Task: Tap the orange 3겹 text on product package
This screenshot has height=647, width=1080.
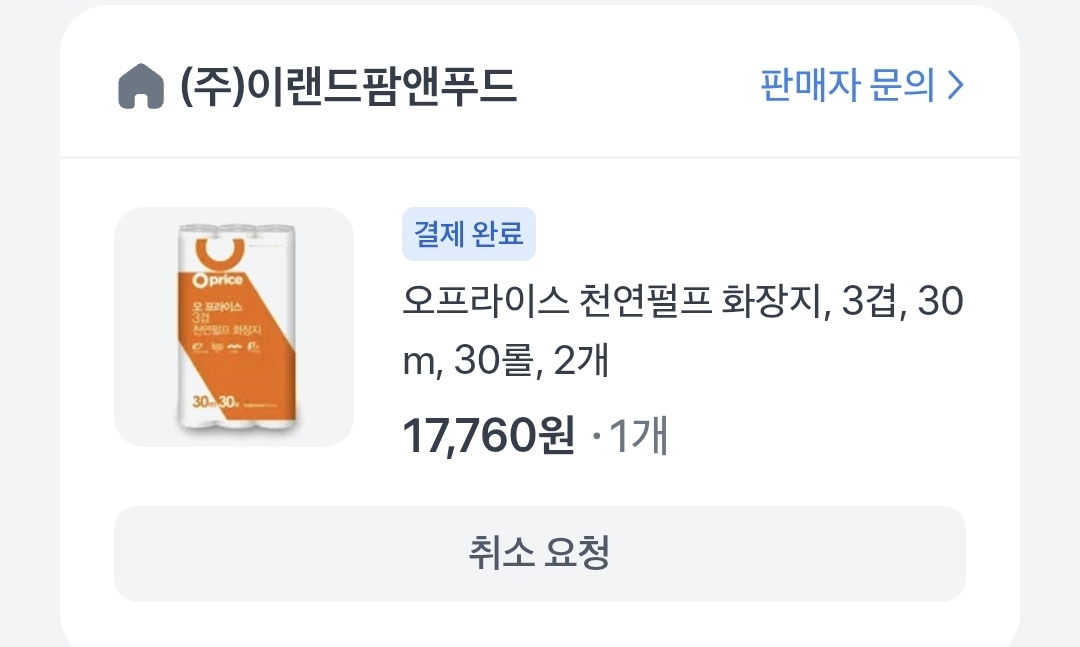Action: coord(201,318)
